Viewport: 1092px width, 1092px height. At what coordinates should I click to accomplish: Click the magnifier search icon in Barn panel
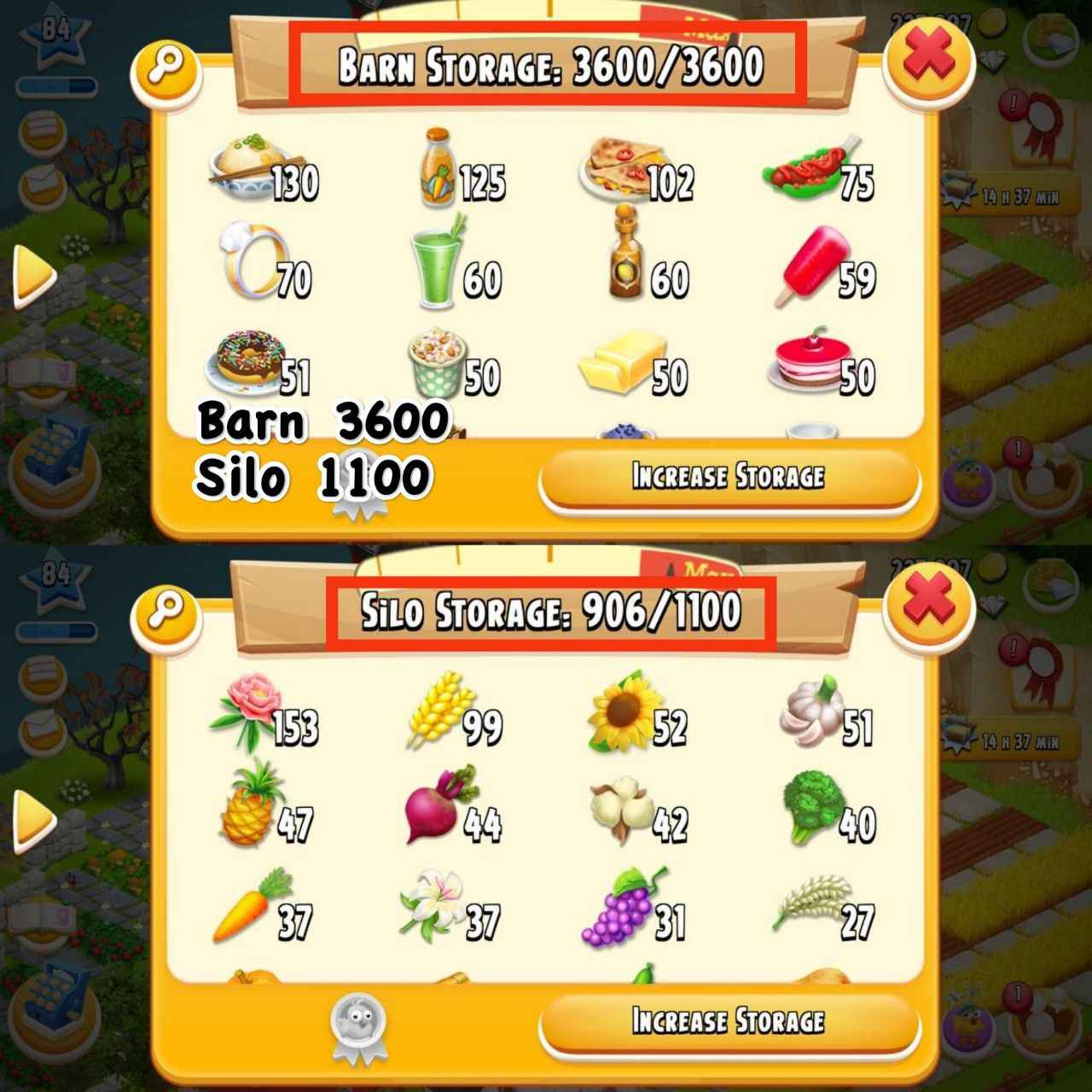point(167,67)
